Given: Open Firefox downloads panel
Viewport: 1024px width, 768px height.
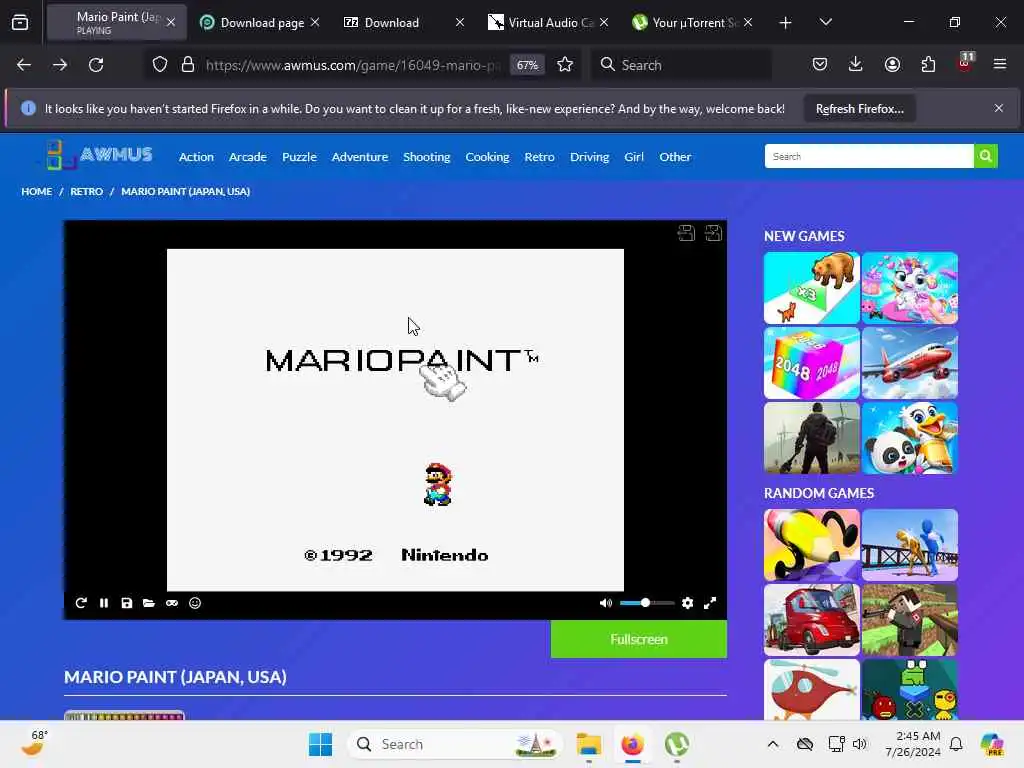Looking at the screenshot, I should 856,64.
